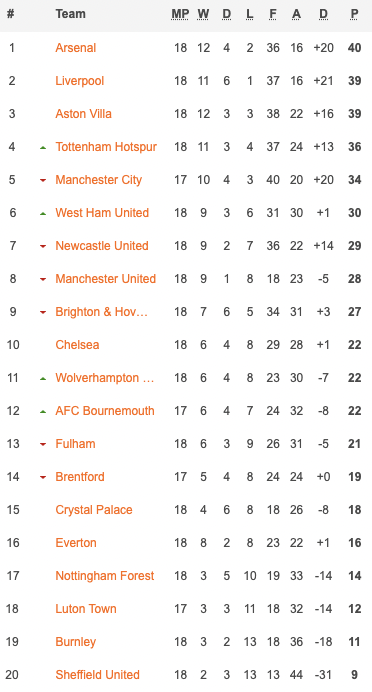
Task: Open the Crystal Palace team link
Action: point(94,510)
